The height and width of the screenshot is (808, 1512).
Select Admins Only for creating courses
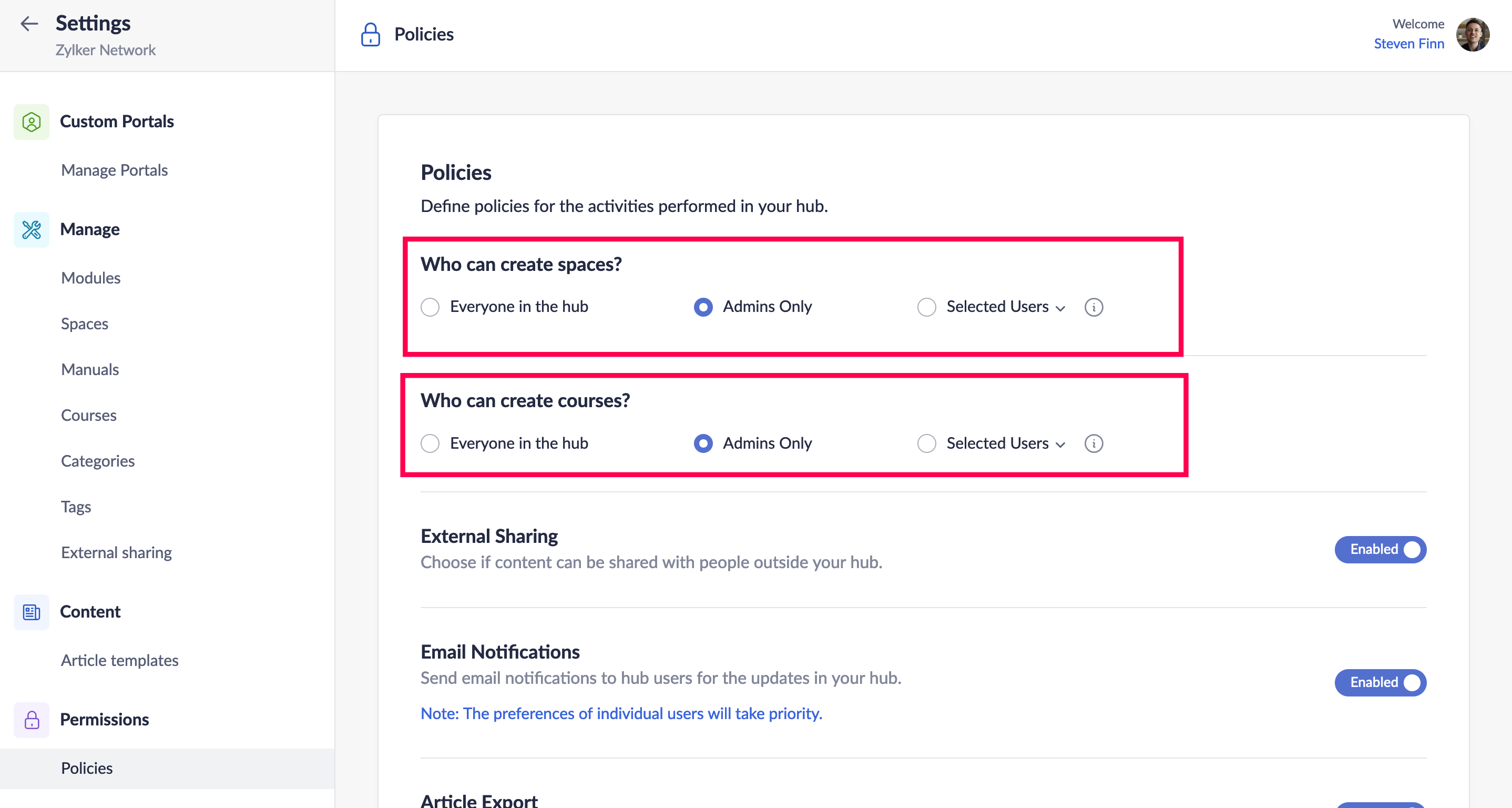703,443
